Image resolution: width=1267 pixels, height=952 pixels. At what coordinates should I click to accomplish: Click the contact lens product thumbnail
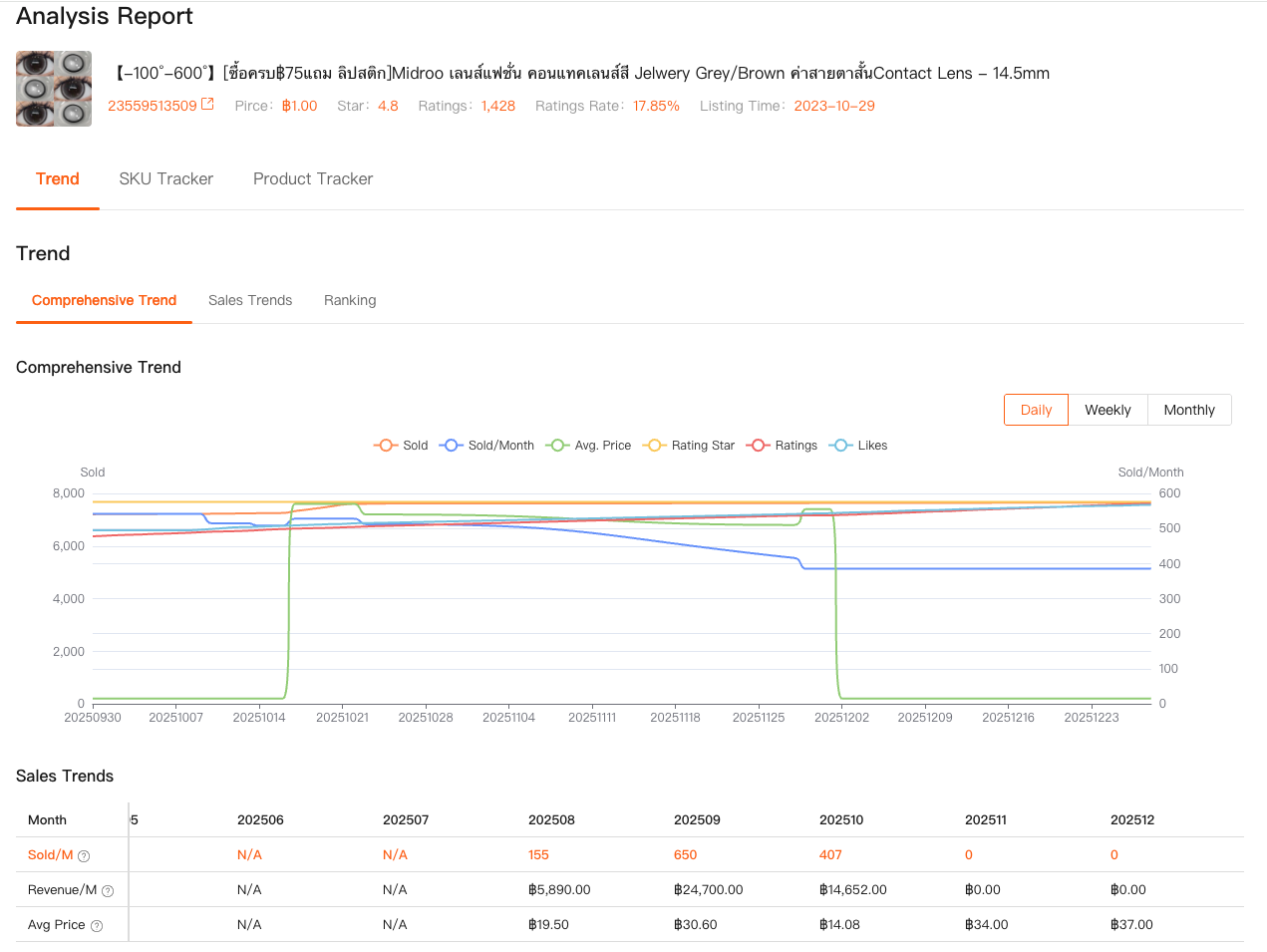pos(54,89)
